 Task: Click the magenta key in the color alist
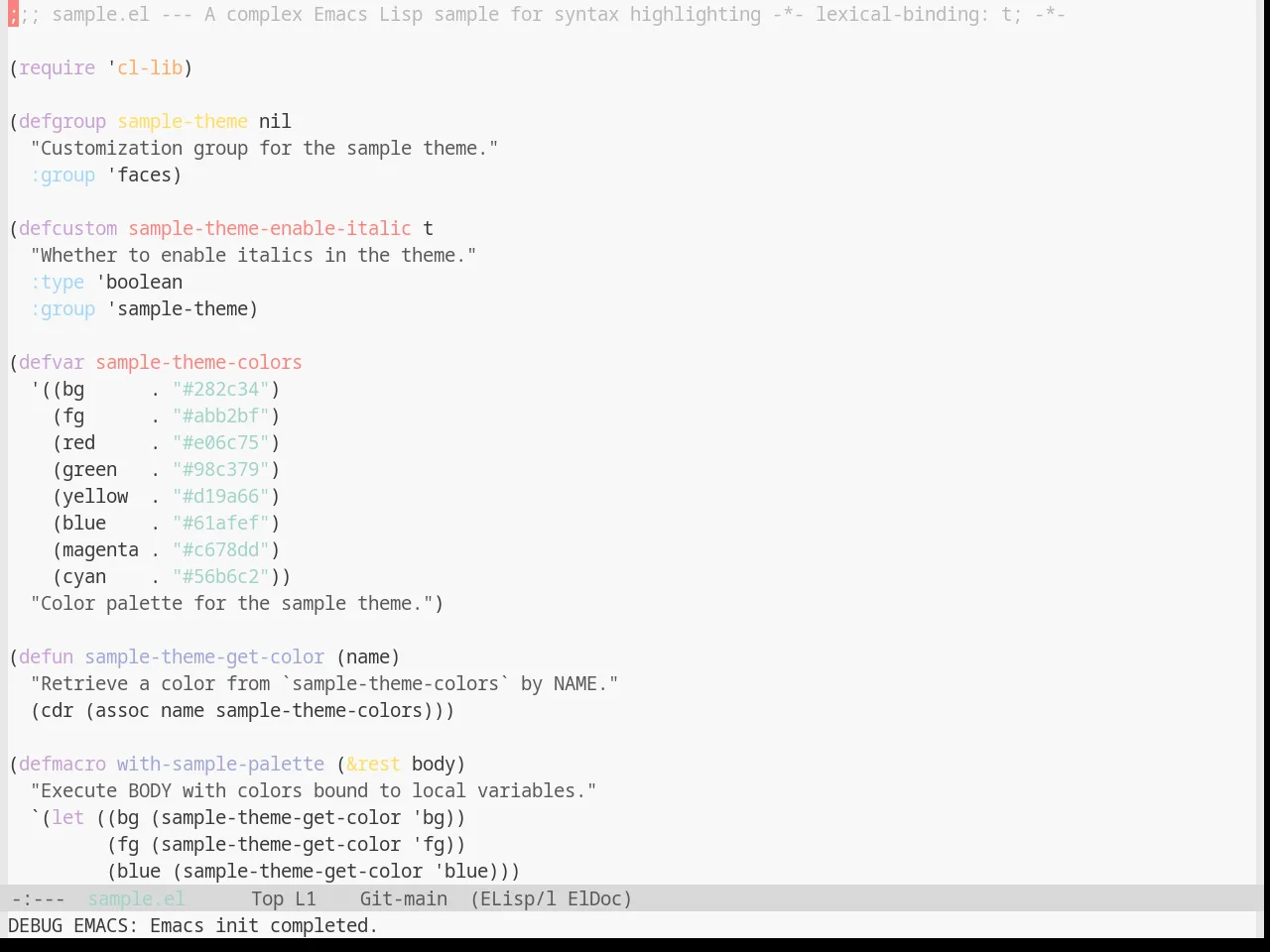[100, 549]
